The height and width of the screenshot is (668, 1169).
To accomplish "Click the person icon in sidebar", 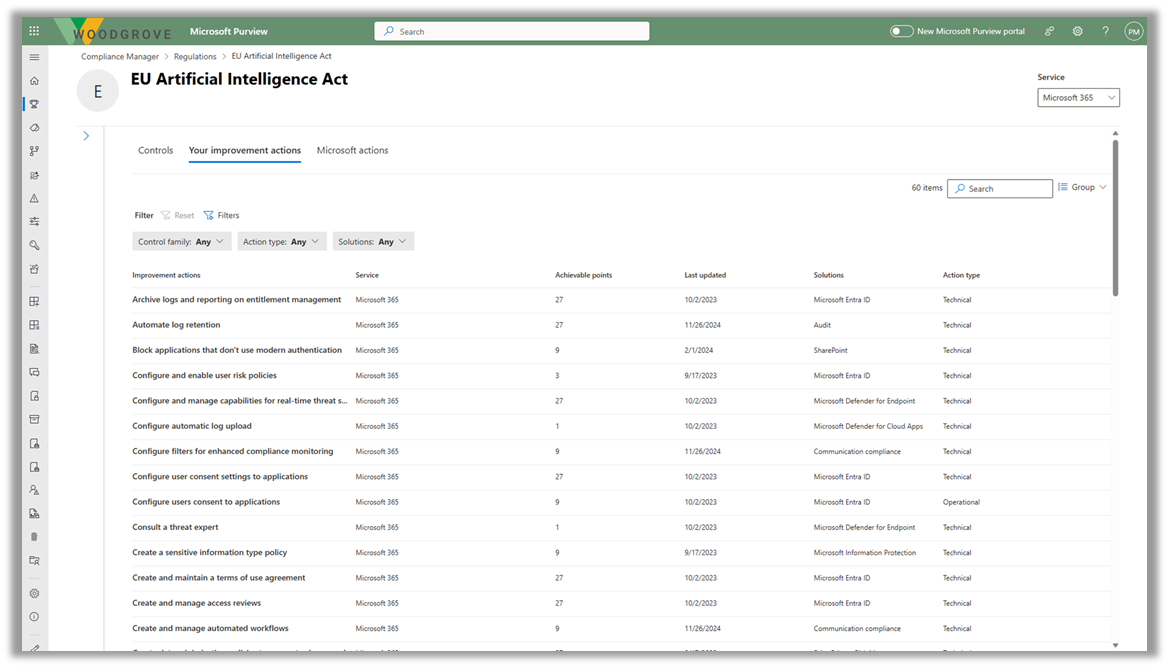I will click(x=34, y=491).
